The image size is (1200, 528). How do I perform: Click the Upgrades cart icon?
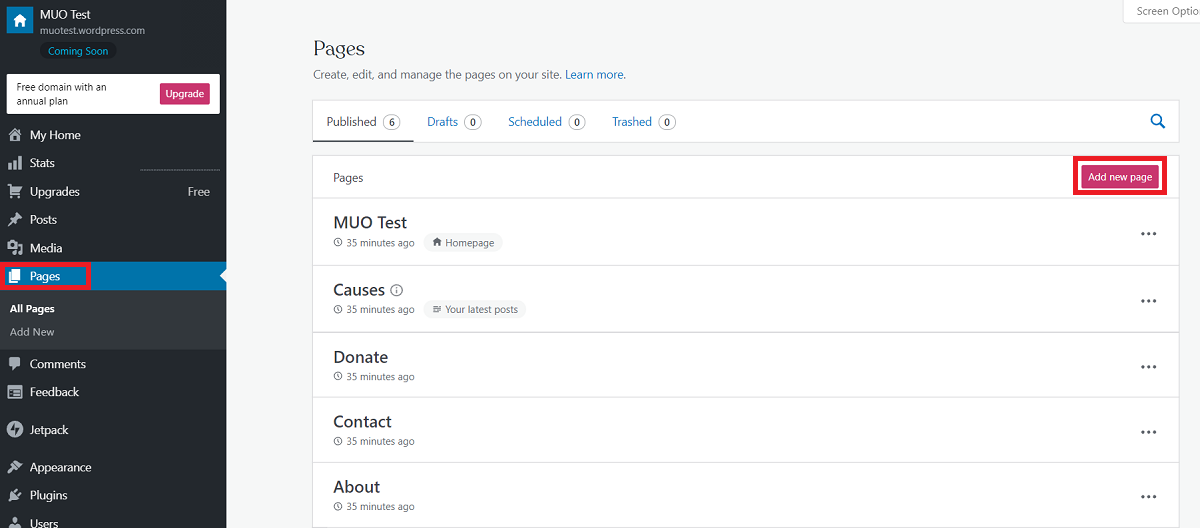coord(15,191)
